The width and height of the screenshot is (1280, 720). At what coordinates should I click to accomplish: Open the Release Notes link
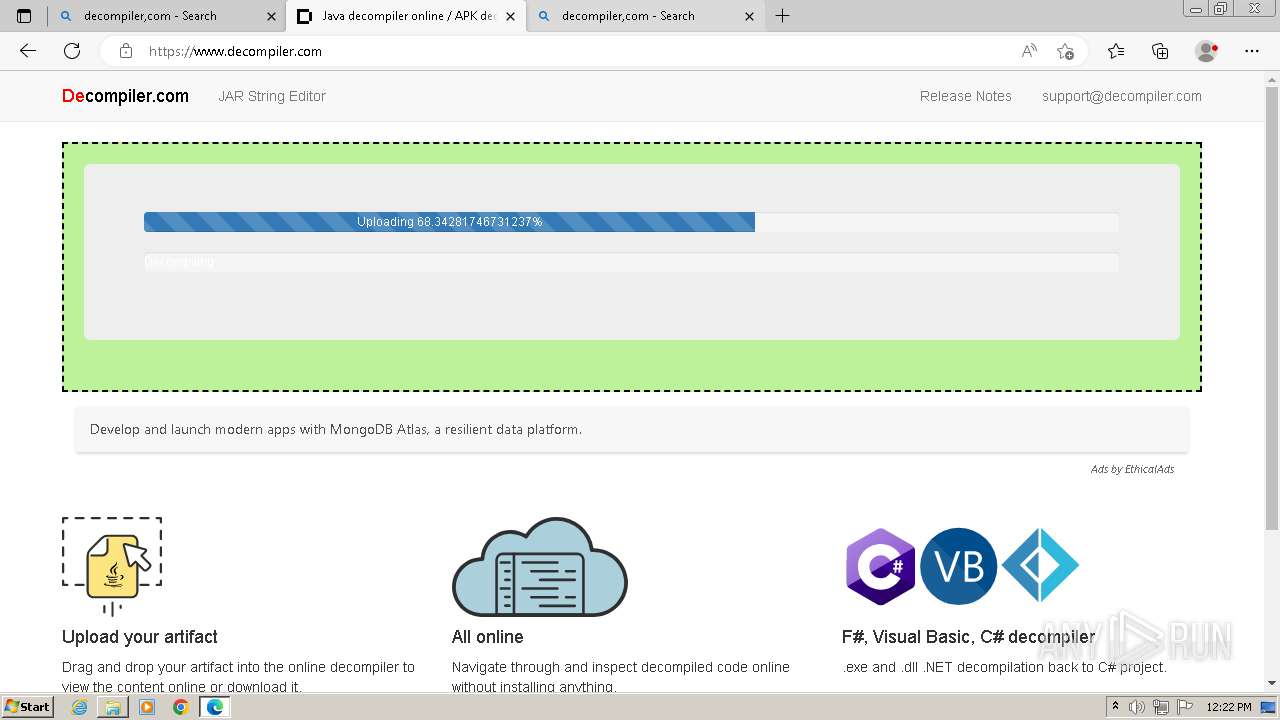(x=966, y=96)
